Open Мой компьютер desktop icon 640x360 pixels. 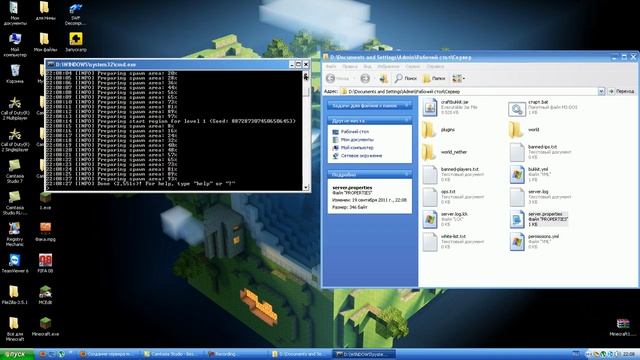(x=15, y=45)
